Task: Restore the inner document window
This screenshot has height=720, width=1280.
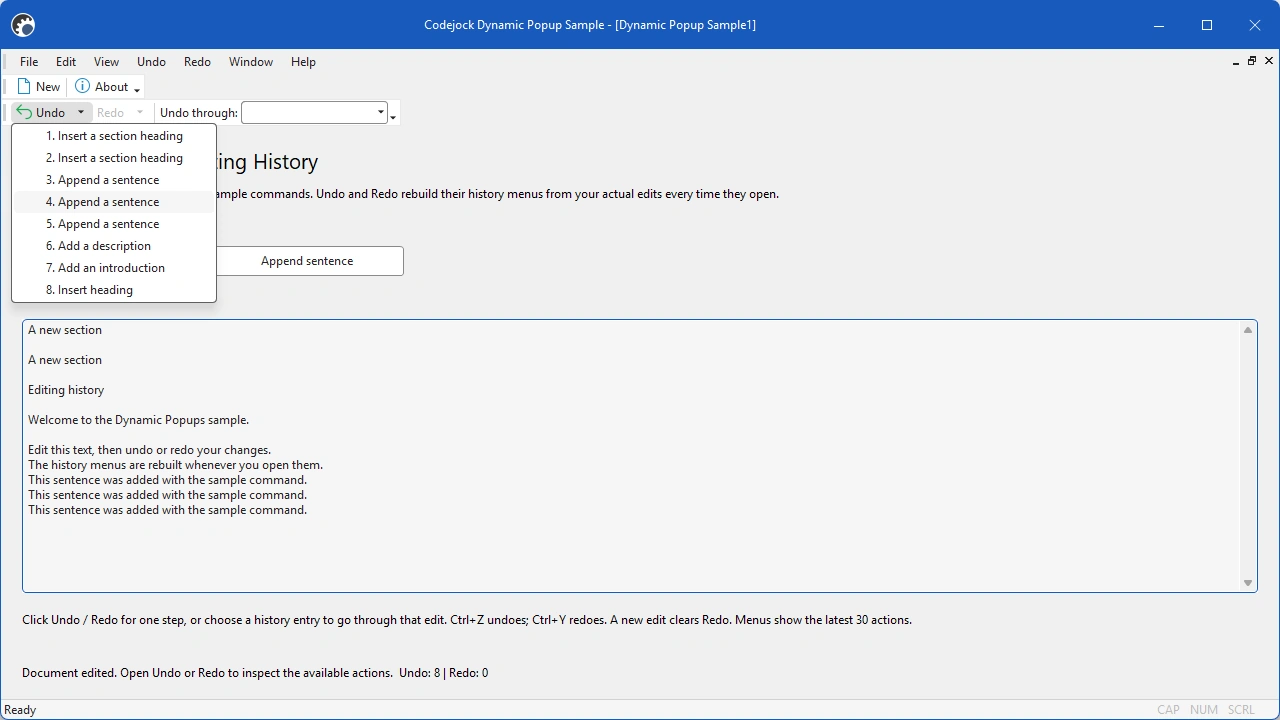Action: 1252,61
